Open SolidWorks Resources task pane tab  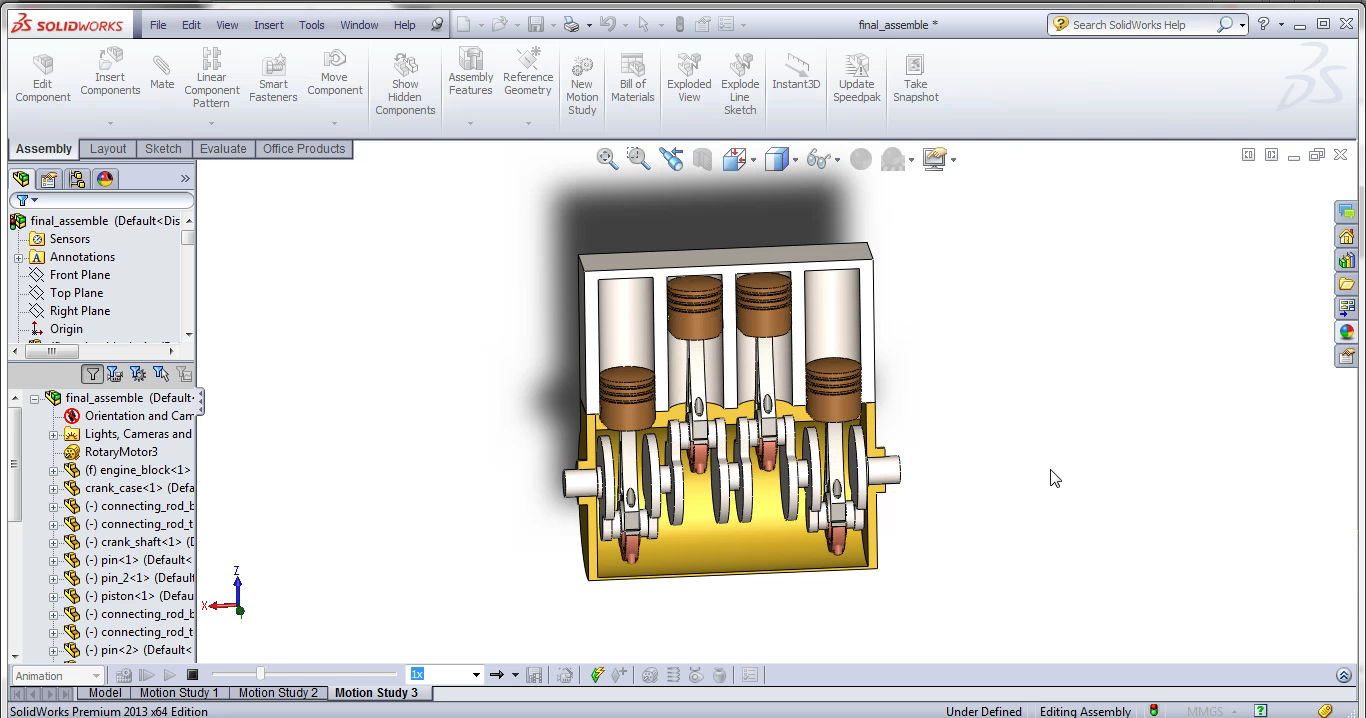coord(1346,236)
